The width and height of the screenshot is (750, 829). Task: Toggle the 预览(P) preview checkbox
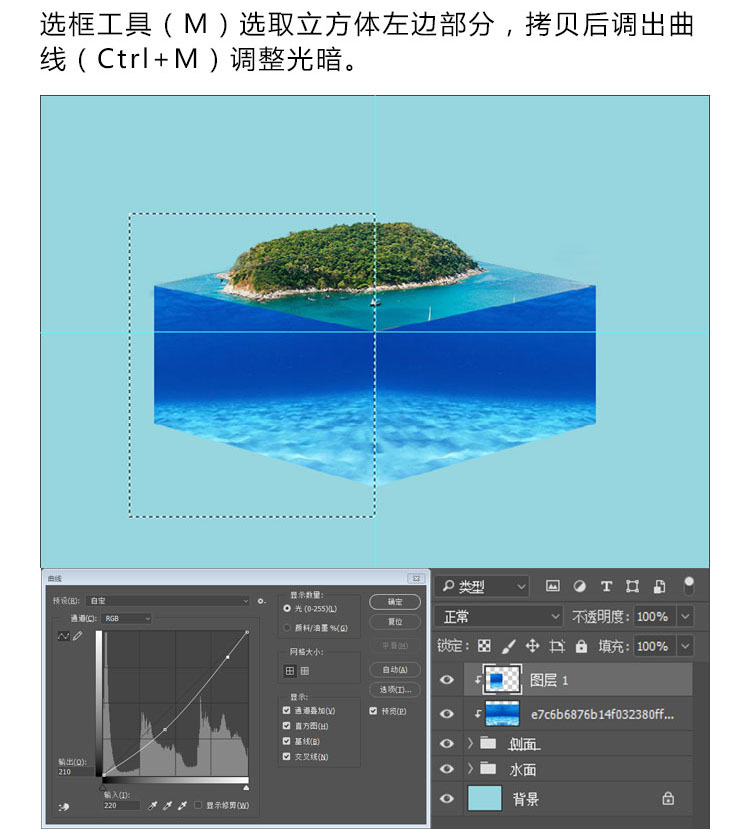point(373,711)
